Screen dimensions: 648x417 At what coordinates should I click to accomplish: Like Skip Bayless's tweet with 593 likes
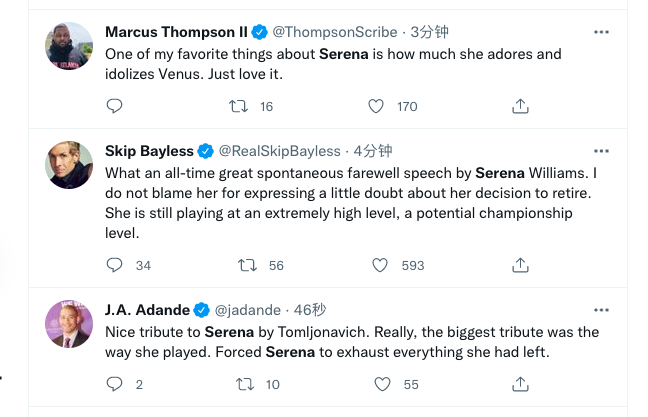[380, 265]
